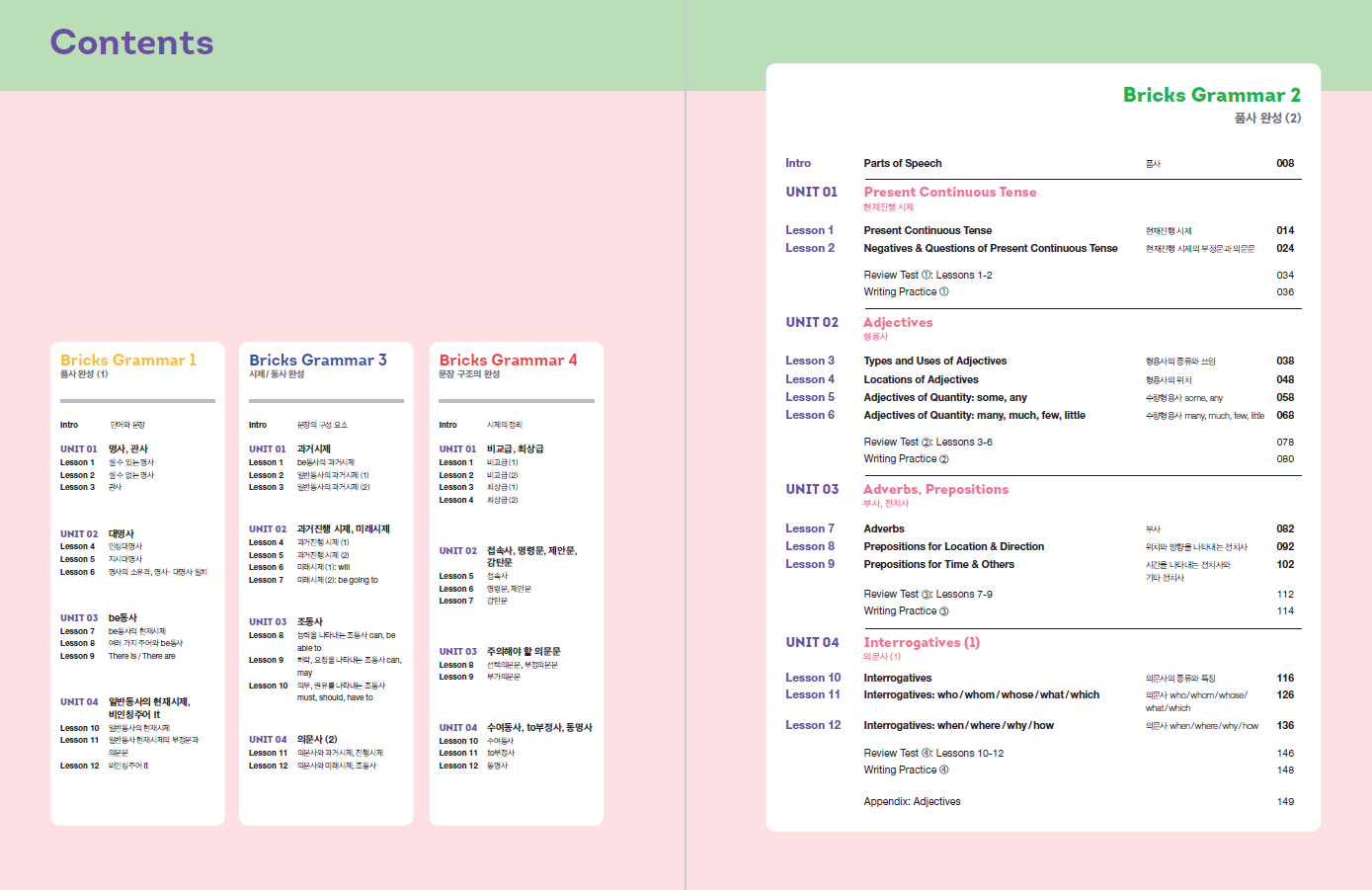Click the pink "Interrogatives (1)" unit heading
The width and height of the screenshot is (1372, 890).
pos(922,642)
